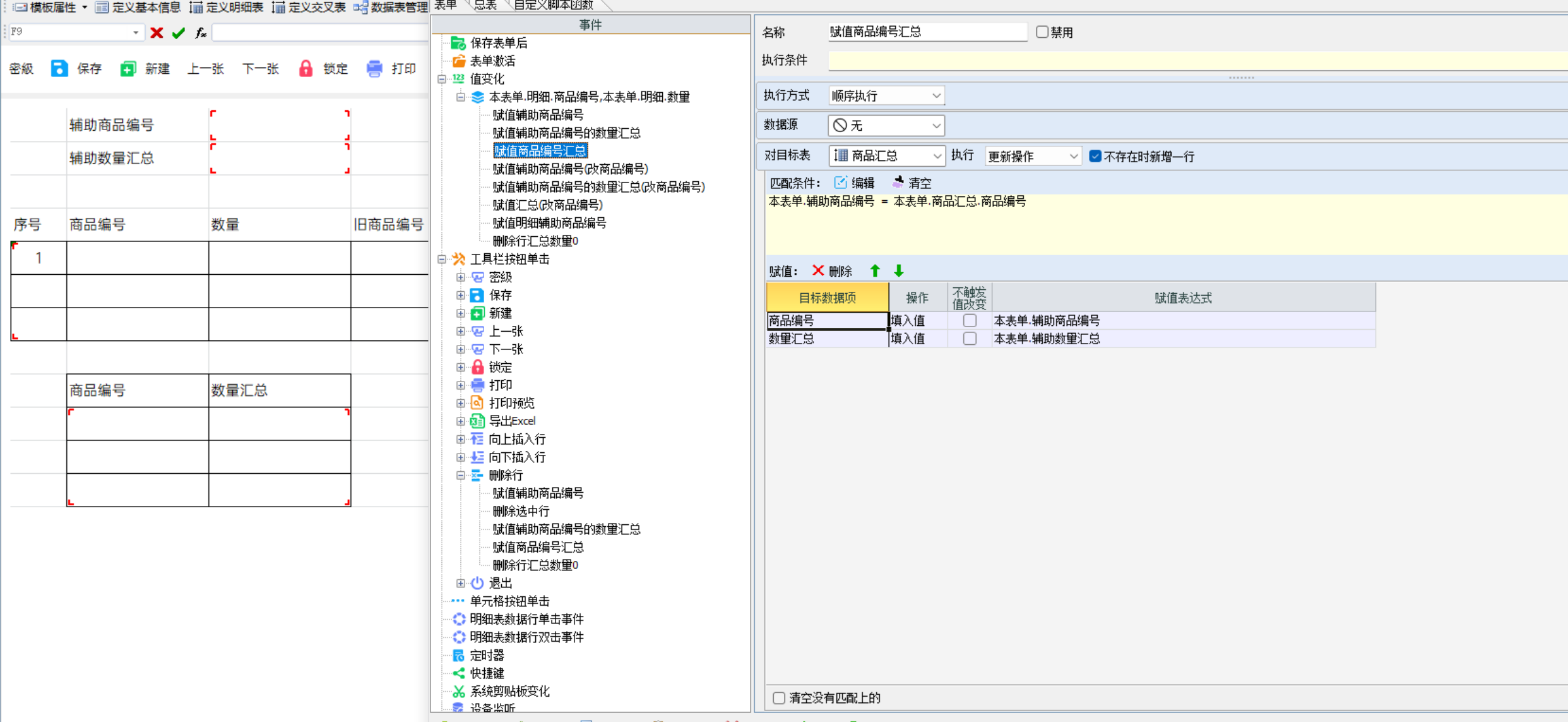
Task: Click the 删除 button in 赋值 toolbar
Action: tap(832, 271)
